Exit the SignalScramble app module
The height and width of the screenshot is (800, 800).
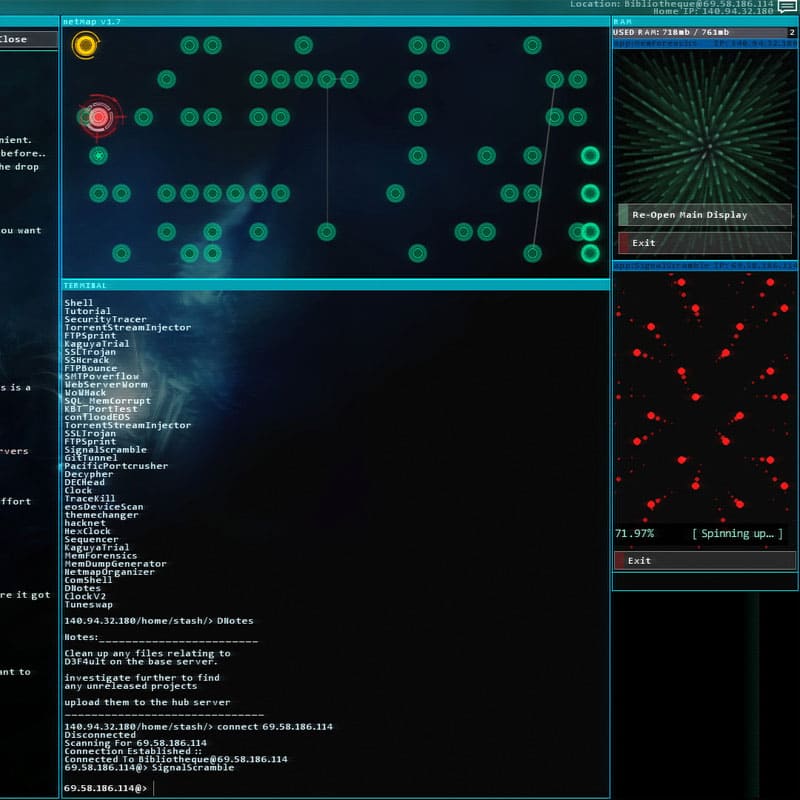[x=704, y=561]
